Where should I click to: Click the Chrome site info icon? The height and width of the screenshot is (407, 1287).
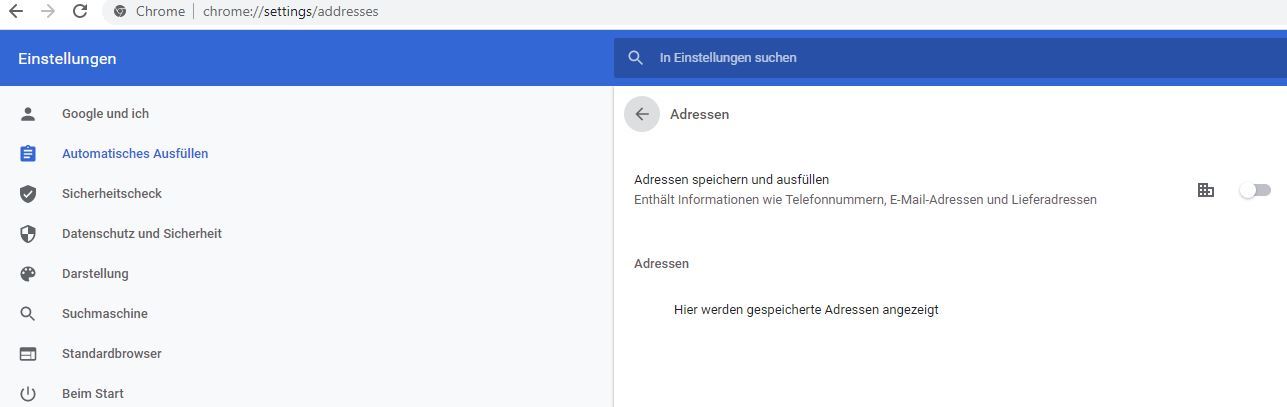pyautogui.click(x=120, y=11)
